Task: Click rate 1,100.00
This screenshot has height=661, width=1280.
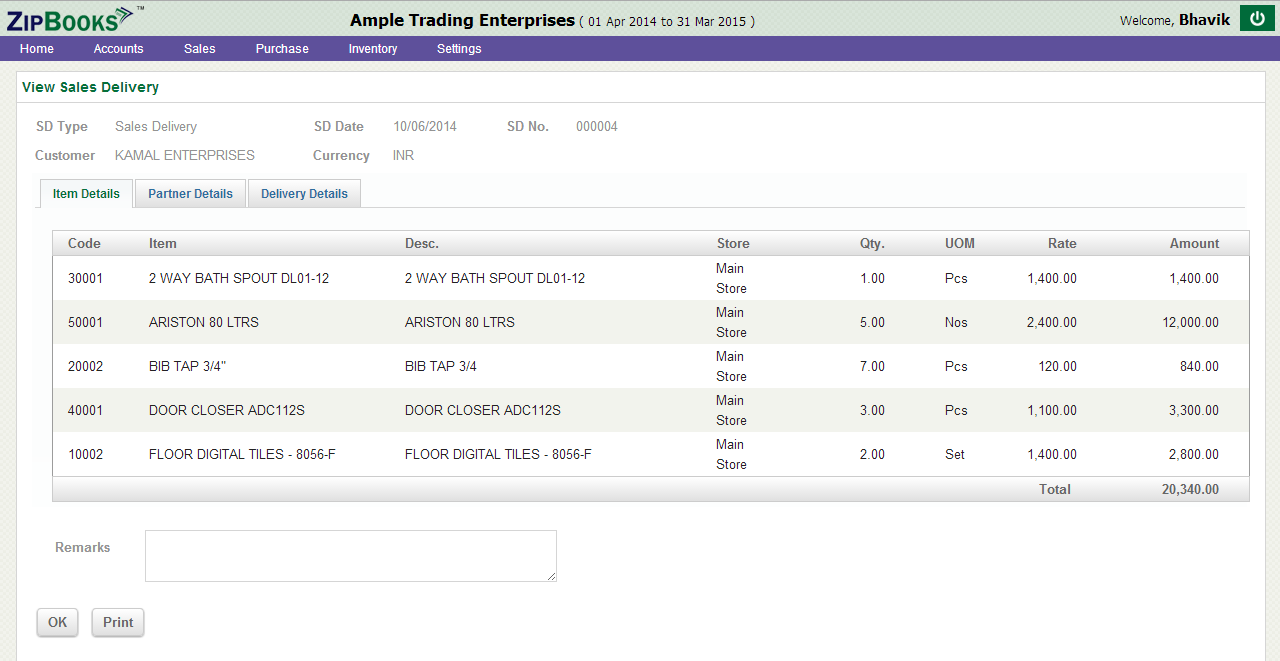Action: [x=1052, y=411]
